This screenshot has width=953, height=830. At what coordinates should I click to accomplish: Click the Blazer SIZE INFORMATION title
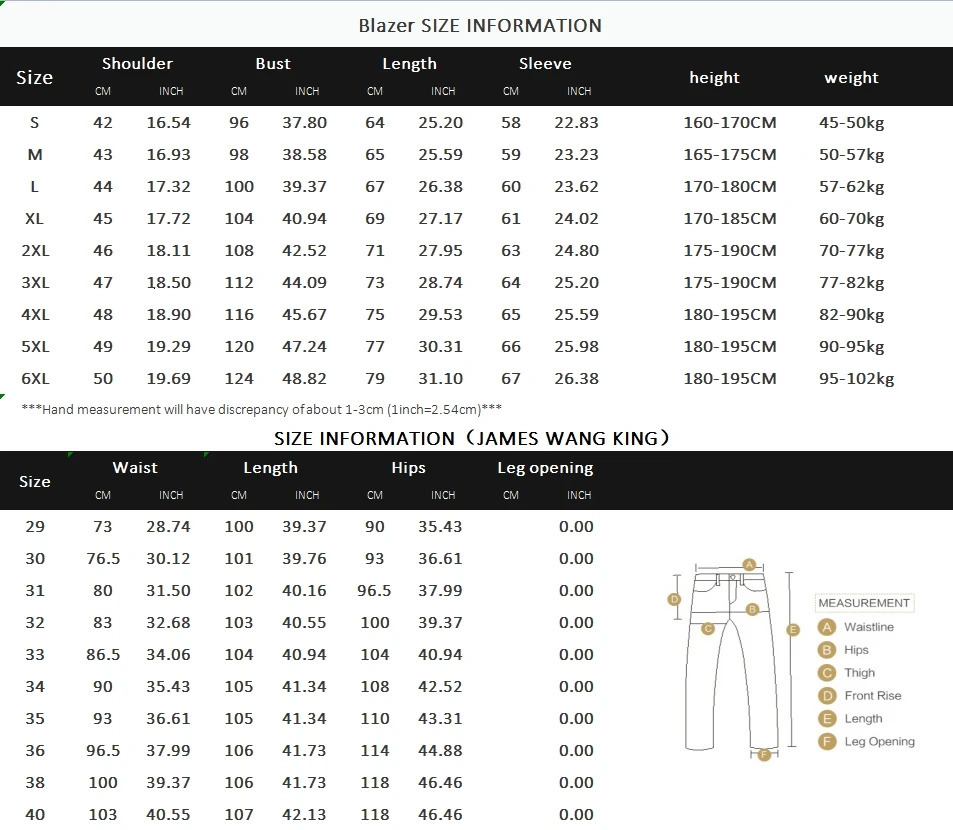tap(479, 25)
